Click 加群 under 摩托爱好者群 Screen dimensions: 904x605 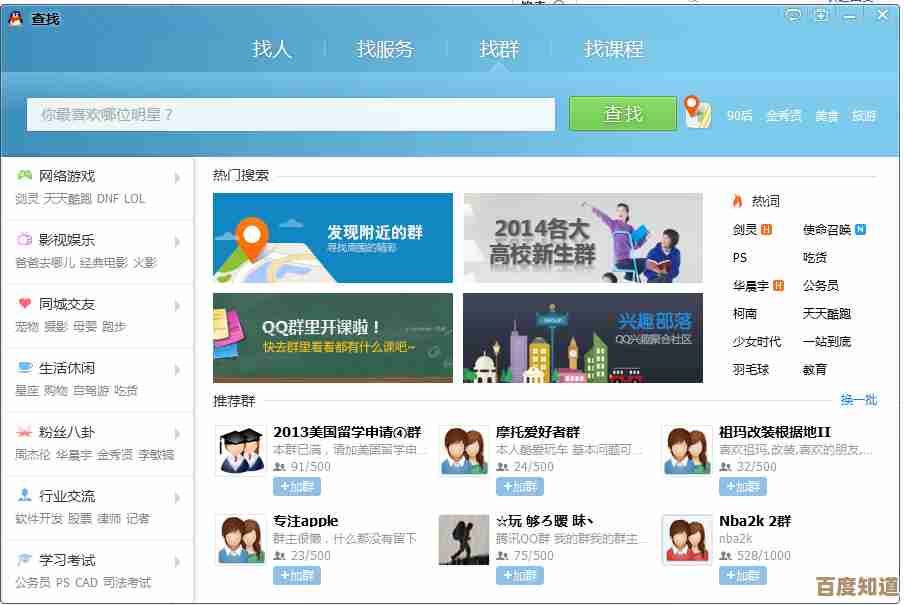point(520,487)
